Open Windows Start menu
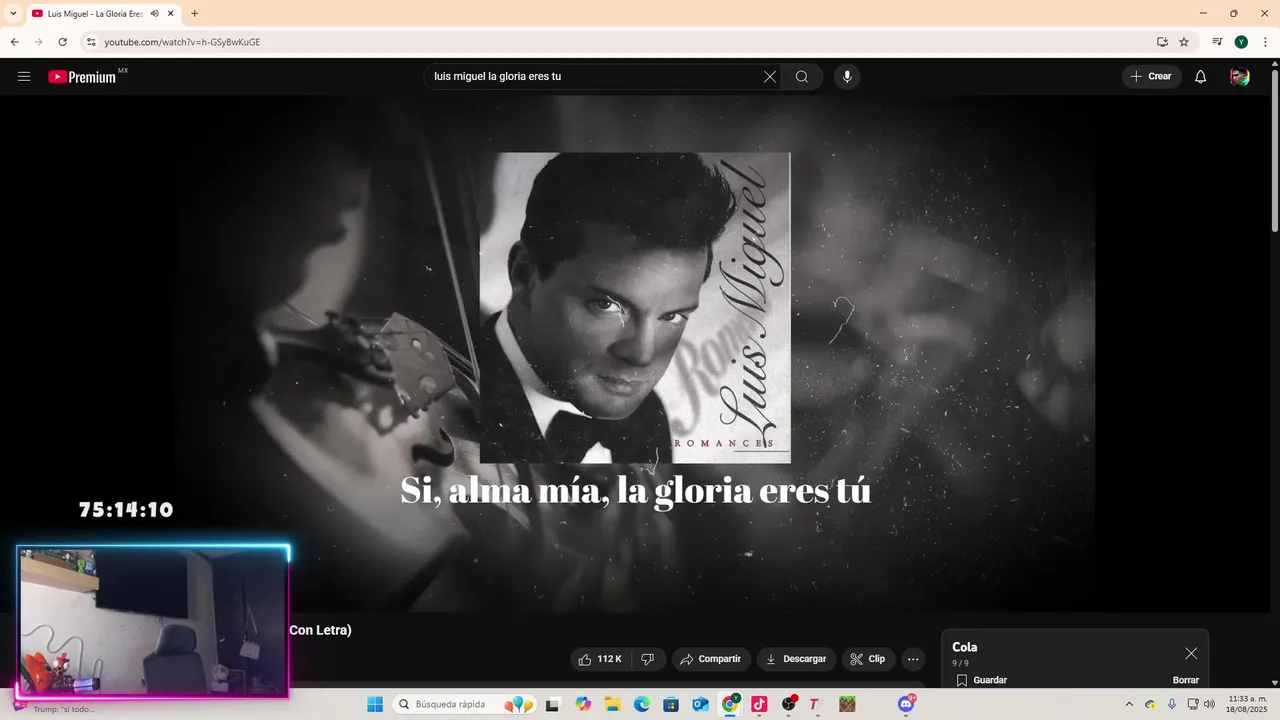This screenshot has height=720, width=1280. pyautogui.click(x=375, y=704)
